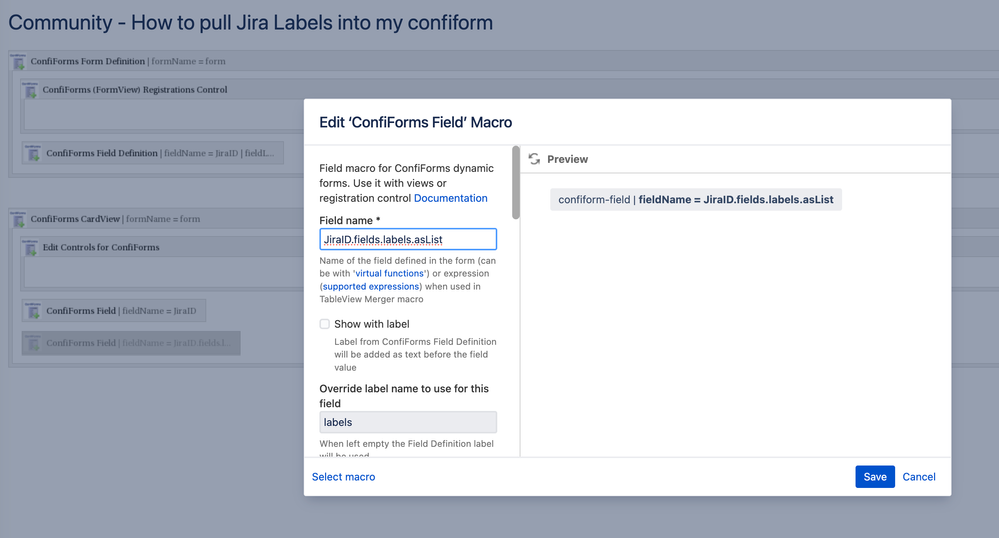Click the Registrations Control macro icon
This screenshot has height=538, width=999.
point(31,90)
